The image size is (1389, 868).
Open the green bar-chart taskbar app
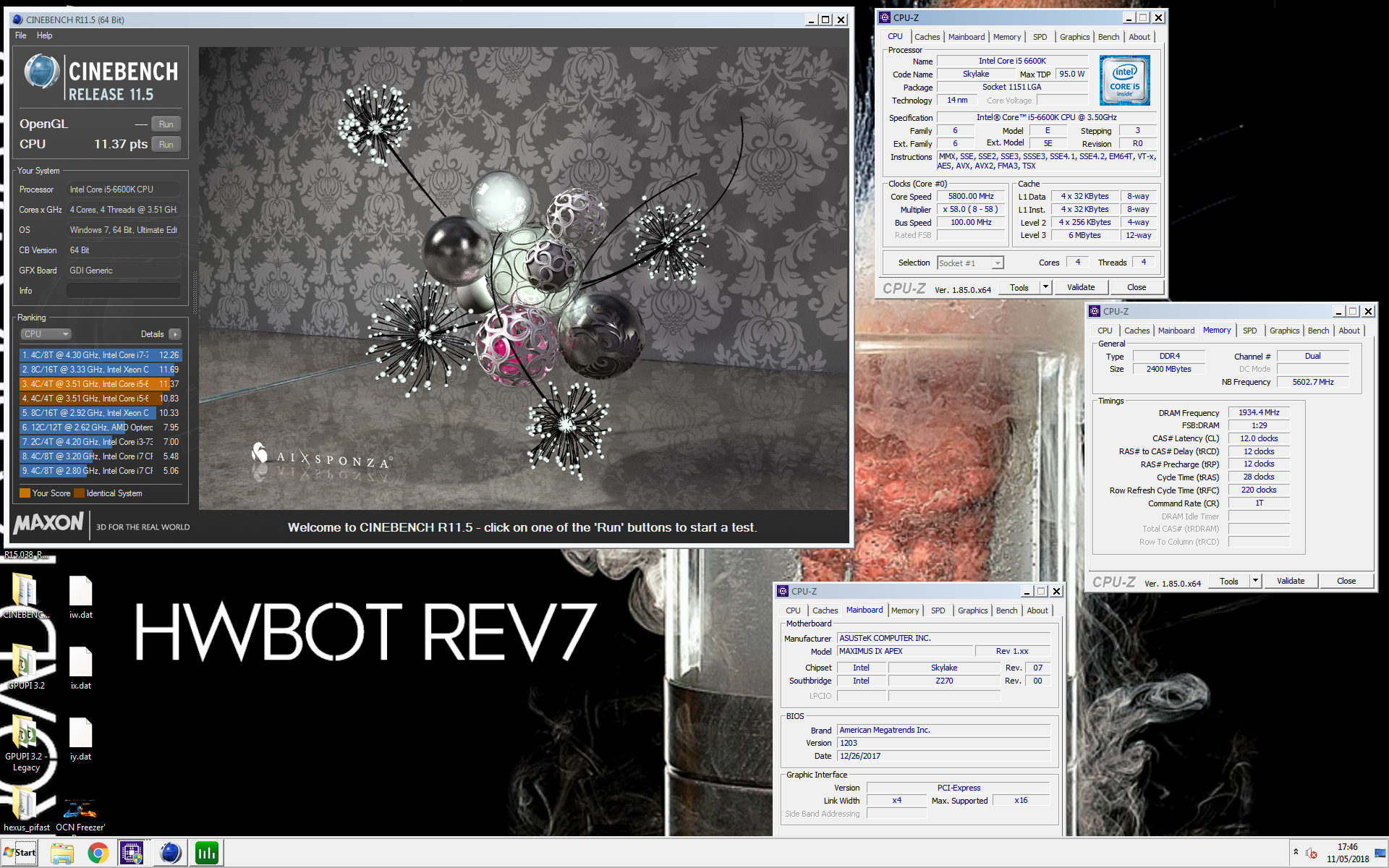(x=207, y=854)
